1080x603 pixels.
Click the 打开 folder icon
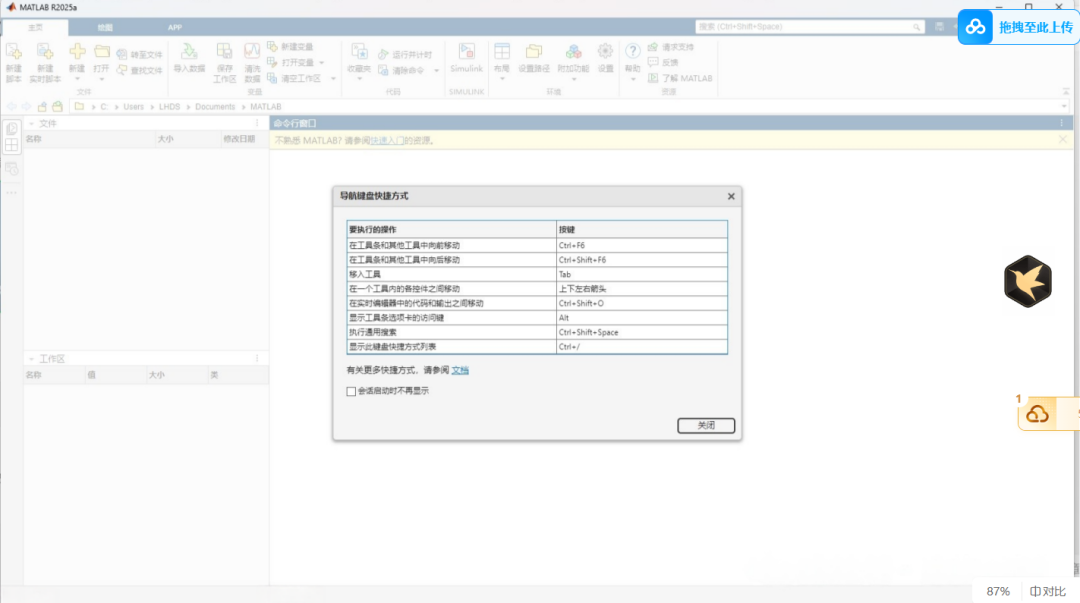pyautogui.click(x=102, y=51)
